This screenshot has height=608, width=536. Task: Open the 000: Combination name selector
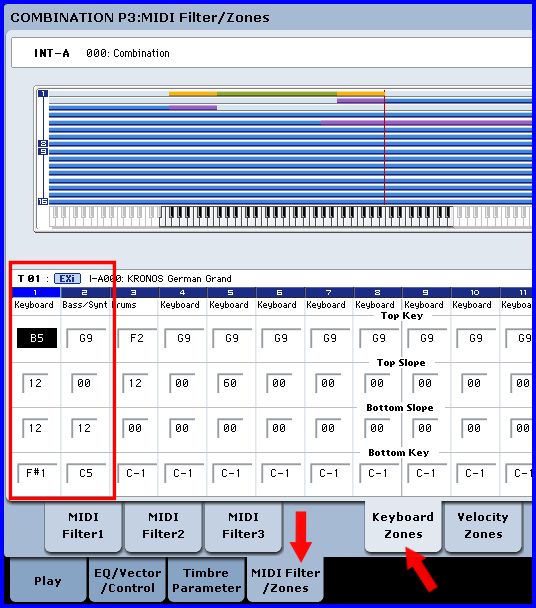(128, 53)
